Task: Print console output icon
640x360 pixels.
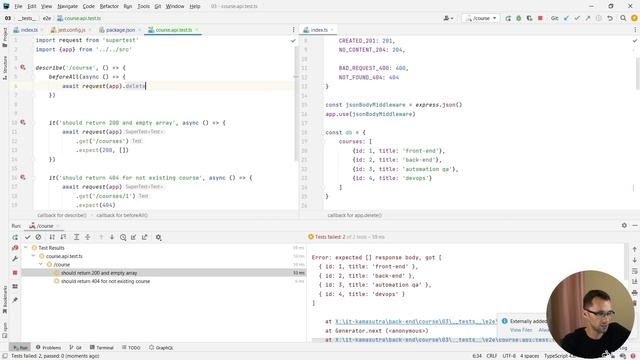Action: [634, 292]
